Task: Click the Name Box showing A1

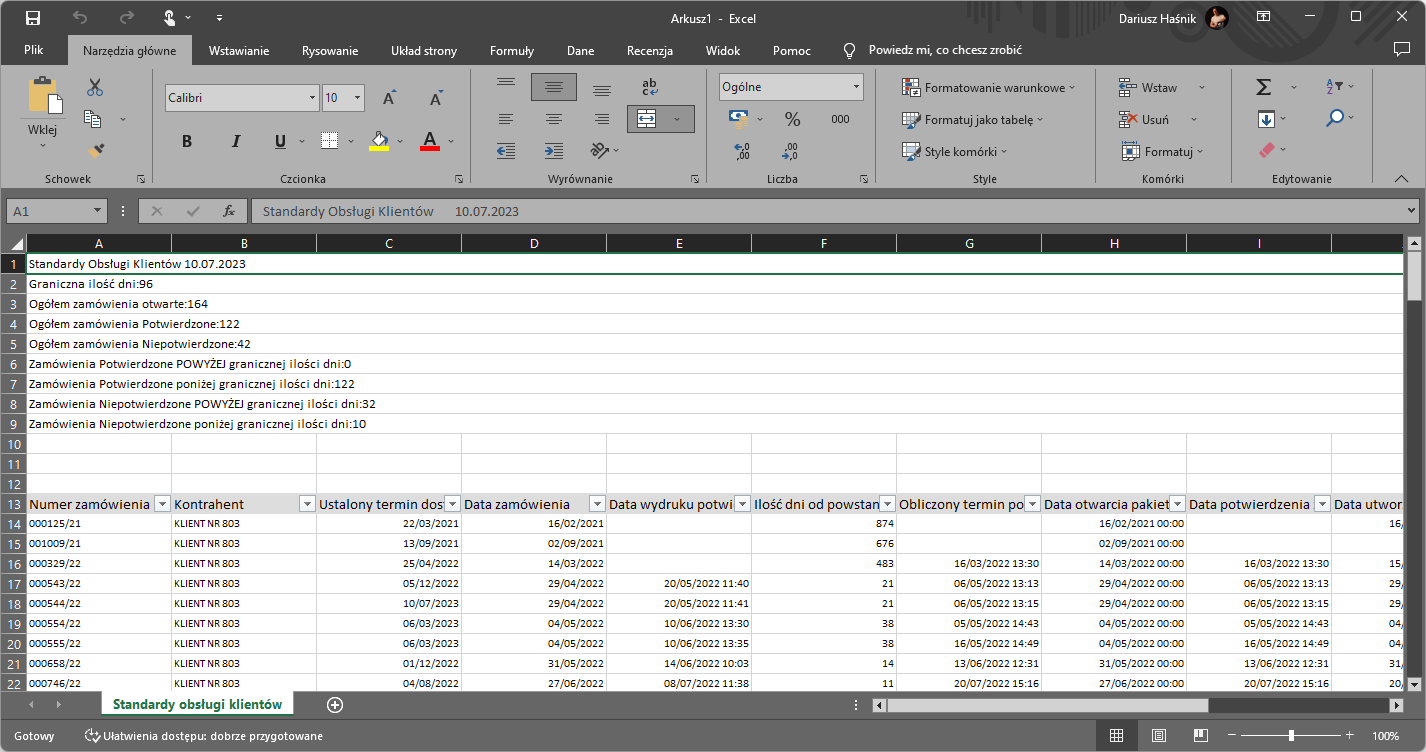Action: pyautogui.click(x=48, y=211)
